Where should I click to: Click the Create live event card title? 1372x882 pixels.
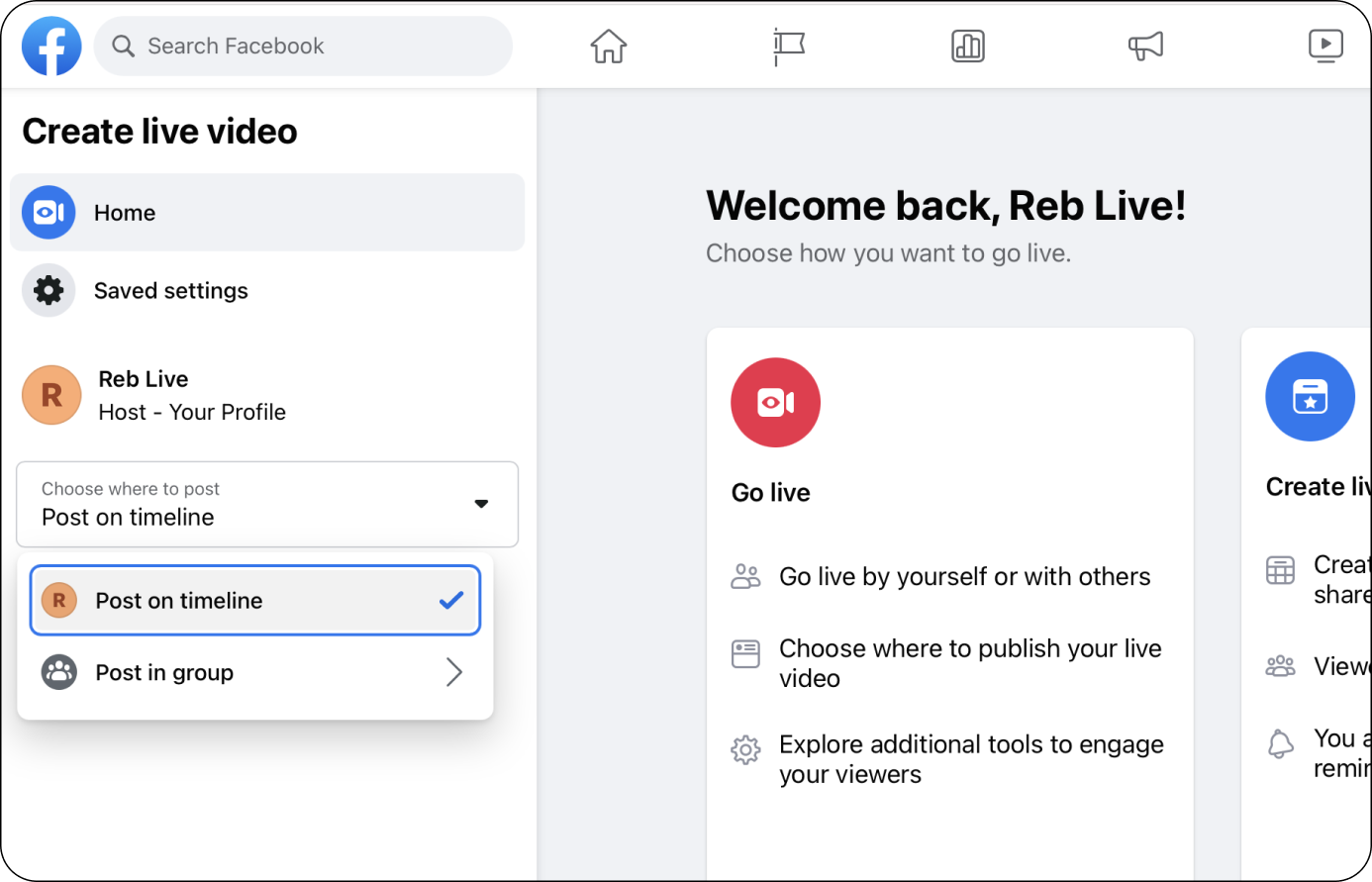tap(1319, 487)
